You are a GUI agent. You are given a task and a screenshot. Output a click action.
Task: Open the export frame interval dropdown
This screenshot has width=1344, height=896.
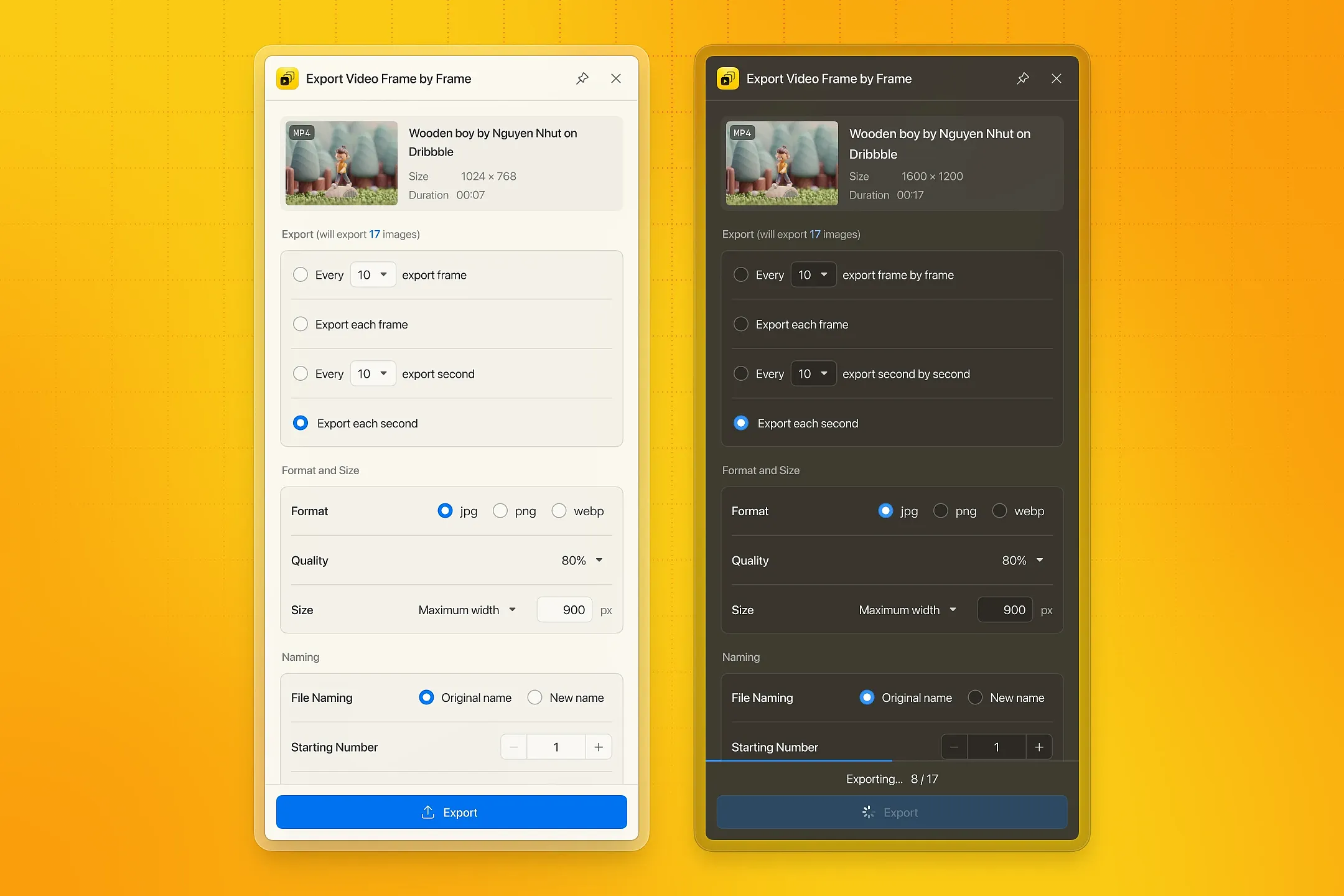(372, 274)
